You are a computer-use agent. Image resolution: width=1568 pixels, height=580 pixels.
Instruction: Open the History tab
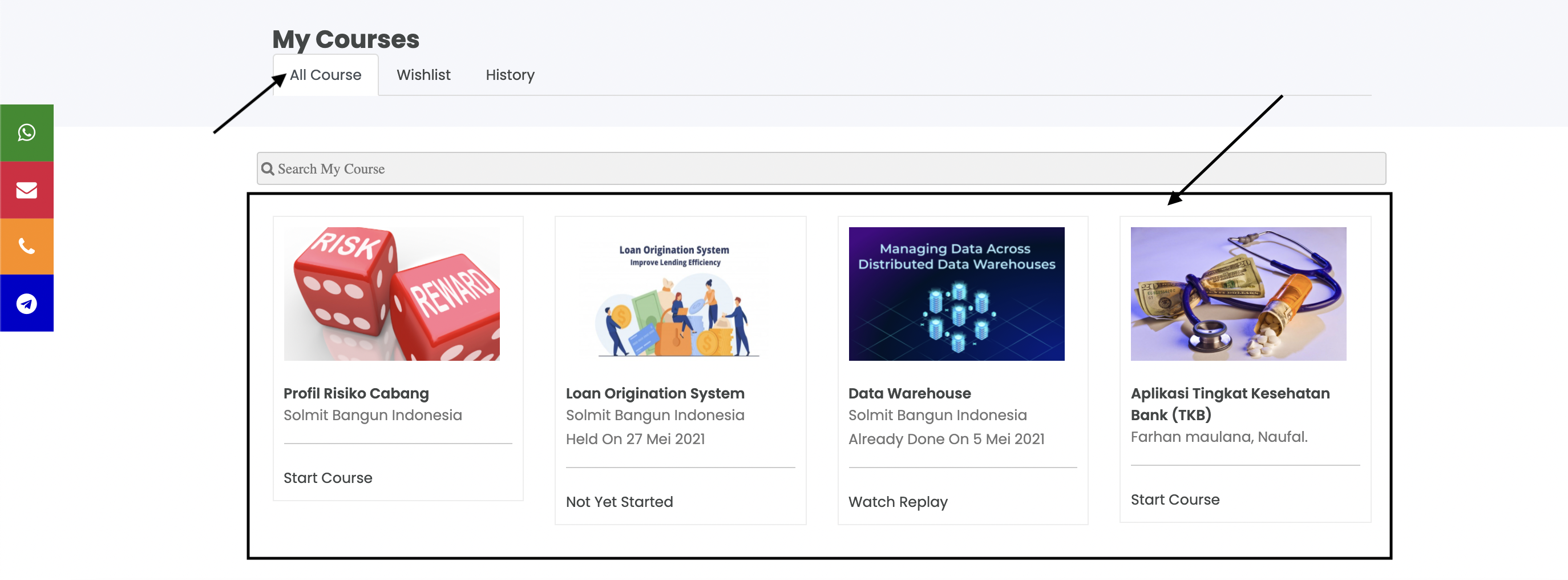510,75
